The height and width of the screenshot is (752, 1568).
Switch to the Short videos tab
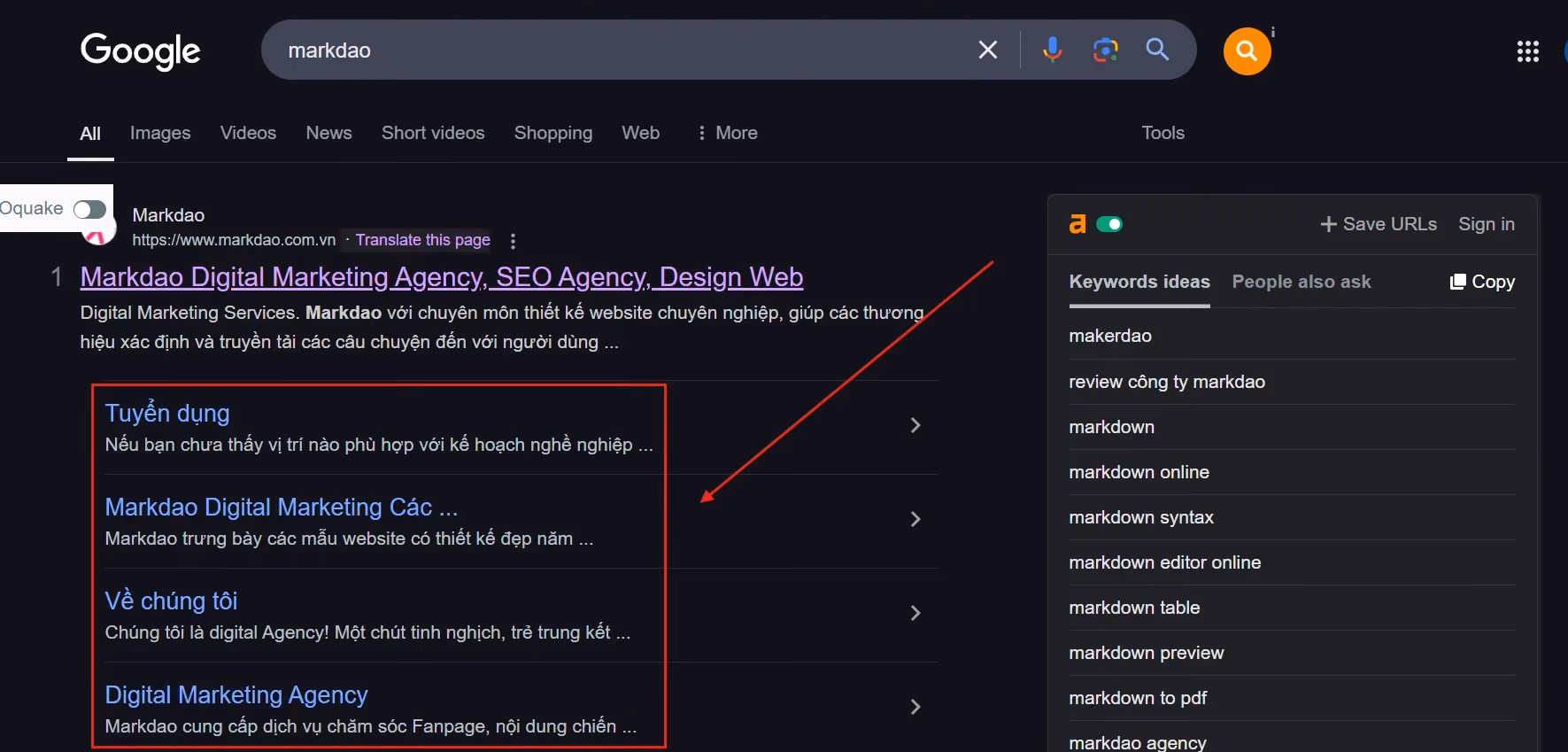pos(433,133)
